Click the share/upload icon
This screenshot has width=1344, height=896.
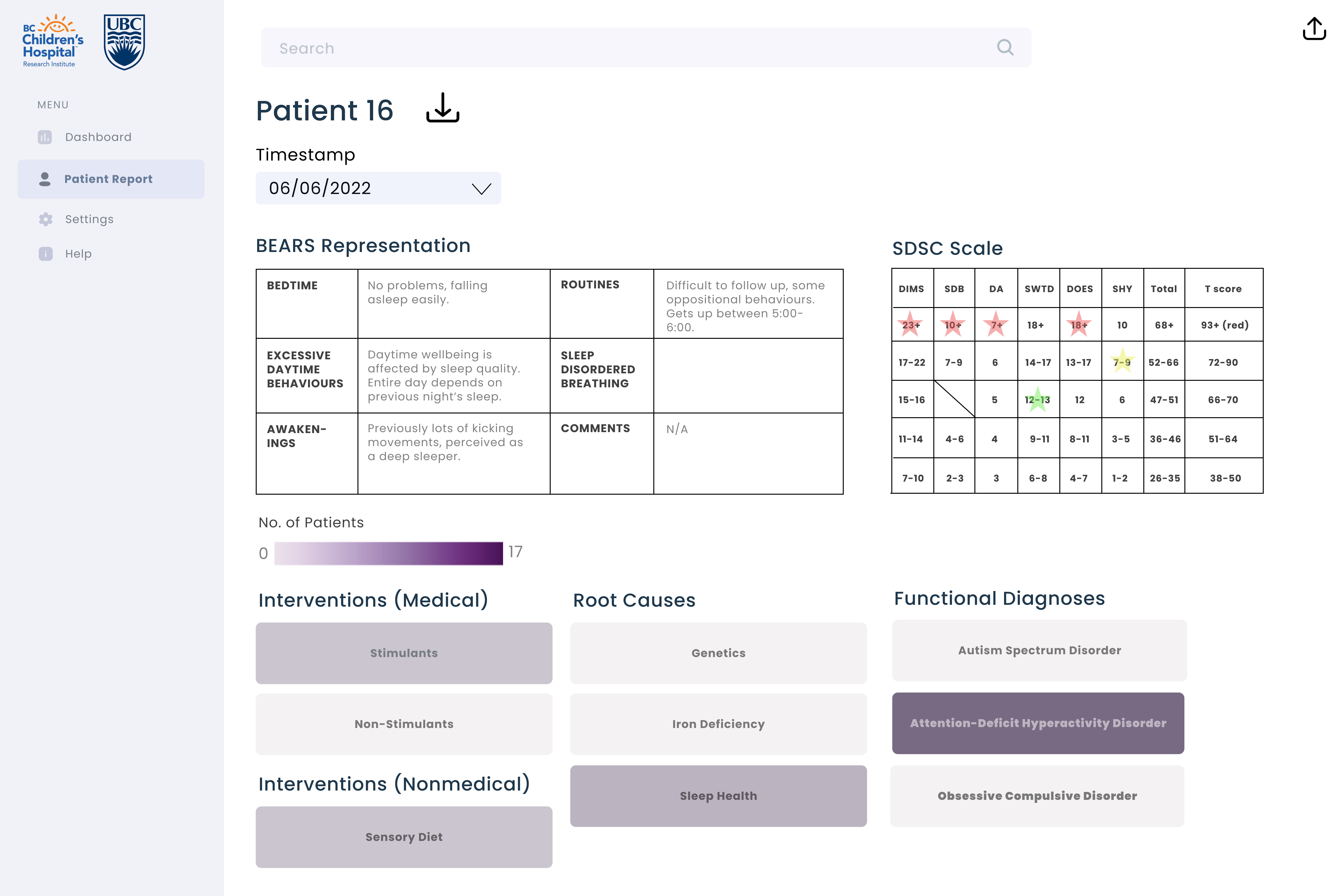coord(1314,28)
